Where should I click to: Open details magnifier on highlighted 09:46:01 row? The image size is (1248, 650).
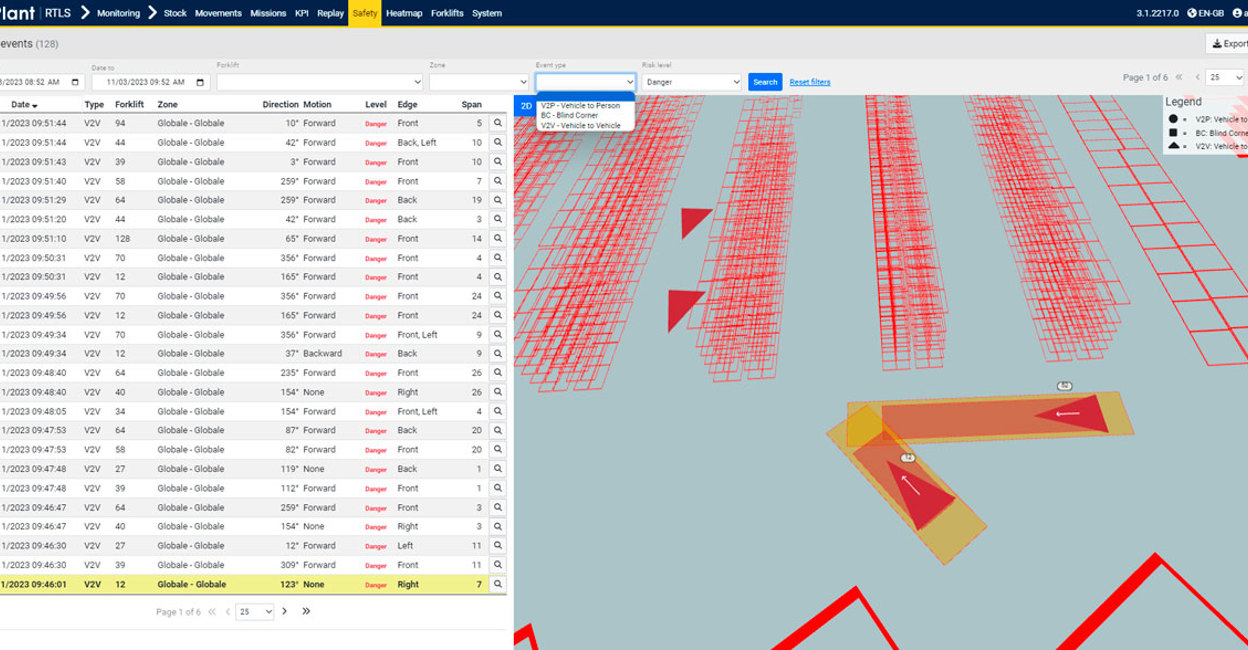(x=497, y=585)
